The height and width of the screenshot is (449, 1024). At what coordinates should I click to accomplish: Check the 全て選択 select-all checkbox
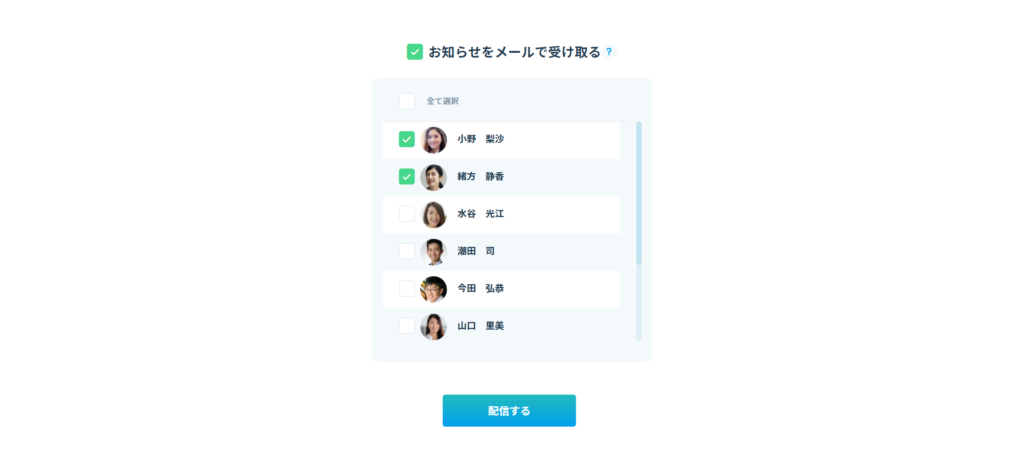point(407,101)
